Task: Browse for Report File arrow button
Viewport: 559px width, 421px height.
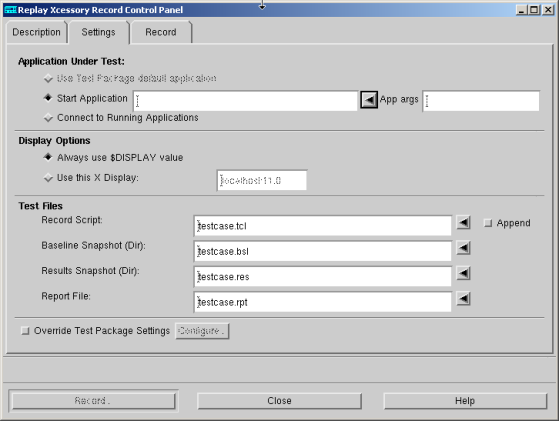Action: point(463,299)
